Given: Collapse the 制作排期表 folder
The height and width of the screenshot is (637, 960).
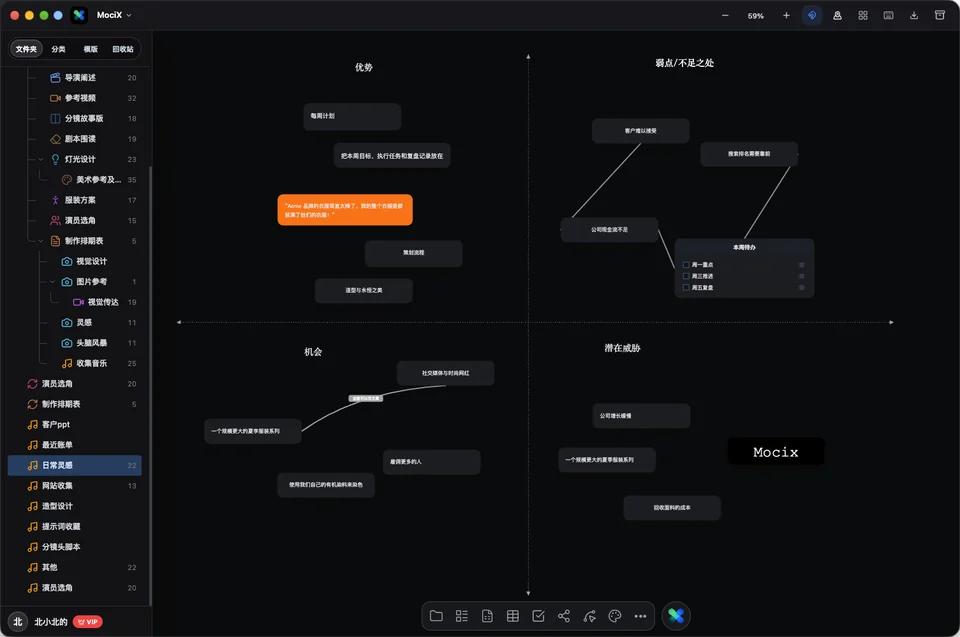Looking at the screenshot, I should click(x=41, y=241).
